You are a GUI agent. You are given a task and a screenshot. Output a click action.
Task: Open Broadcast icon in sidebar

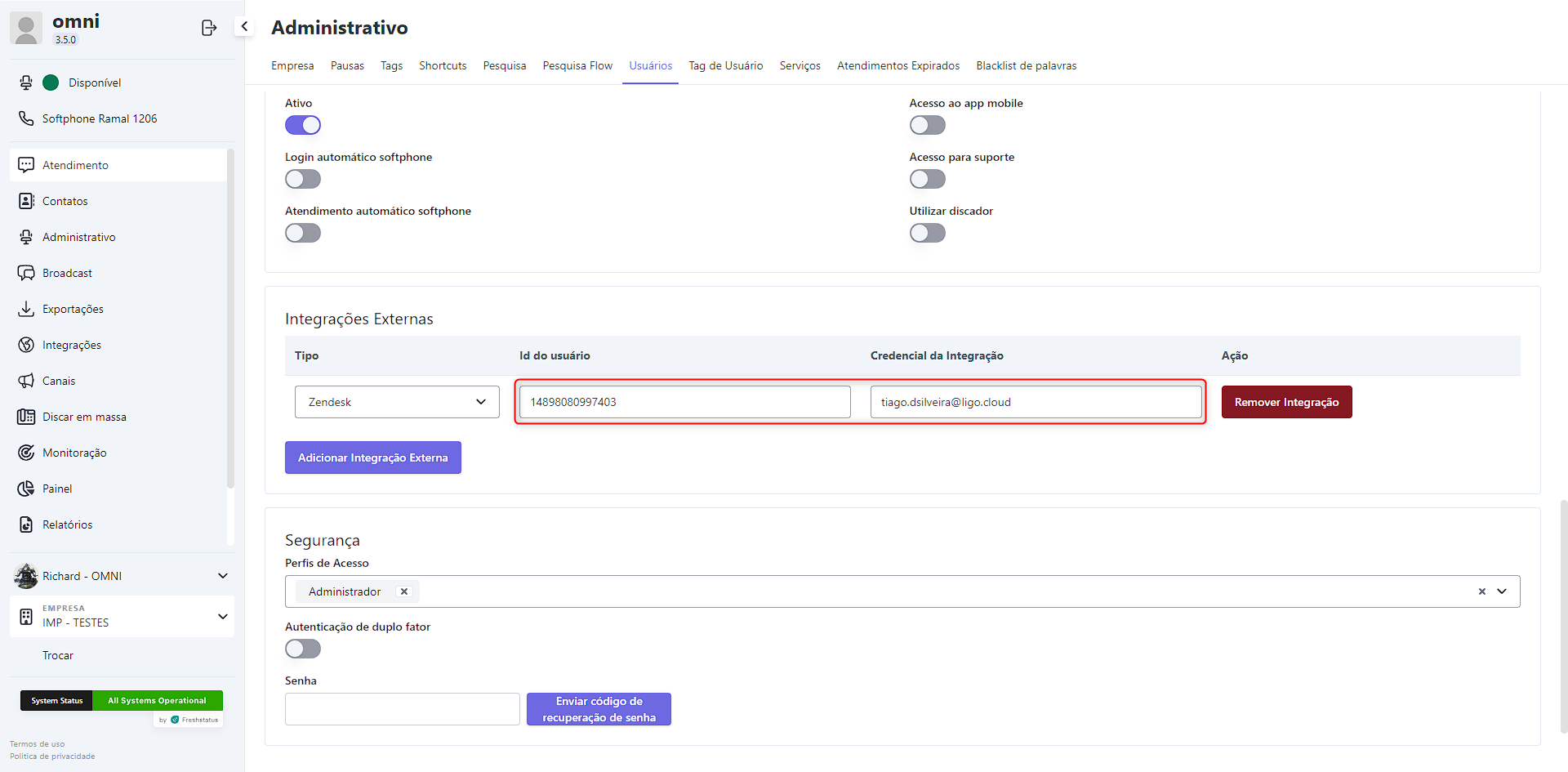pos(26,273)
